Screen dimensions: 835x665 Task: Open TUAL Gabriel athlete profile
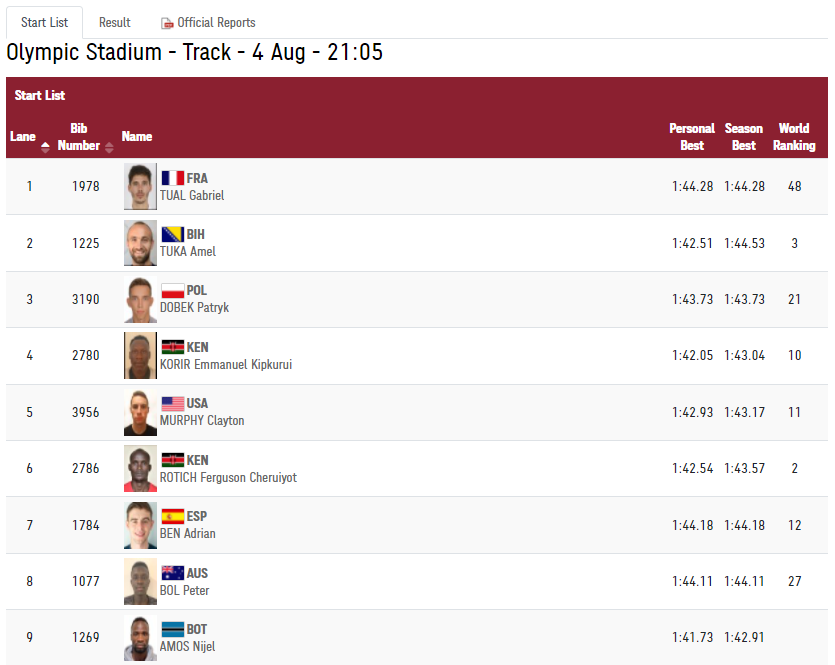tap(192, 195)
